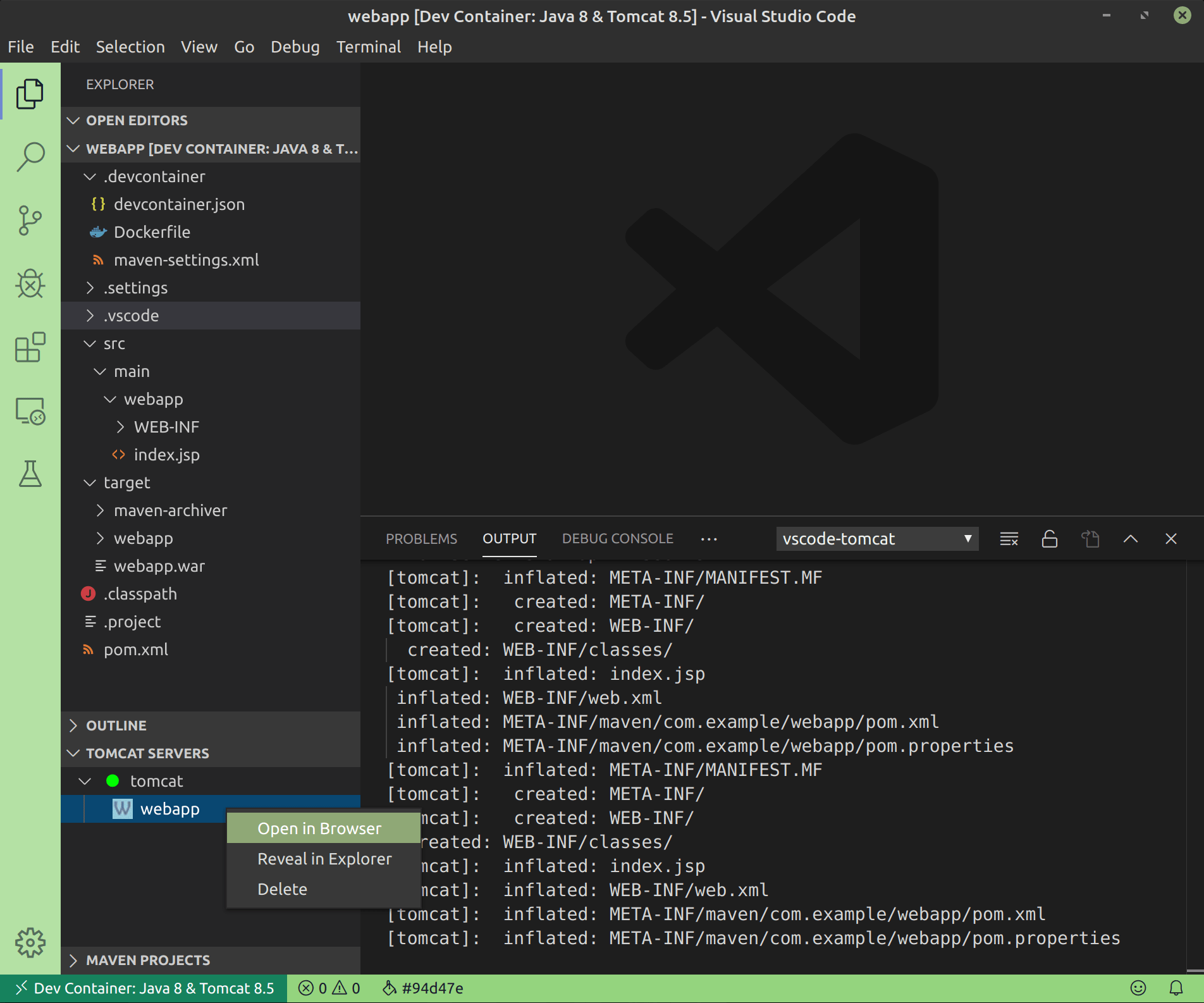Open the Manage gear icon
This screenshot has width=1204, height=1003.
click(x=30, y=943)
